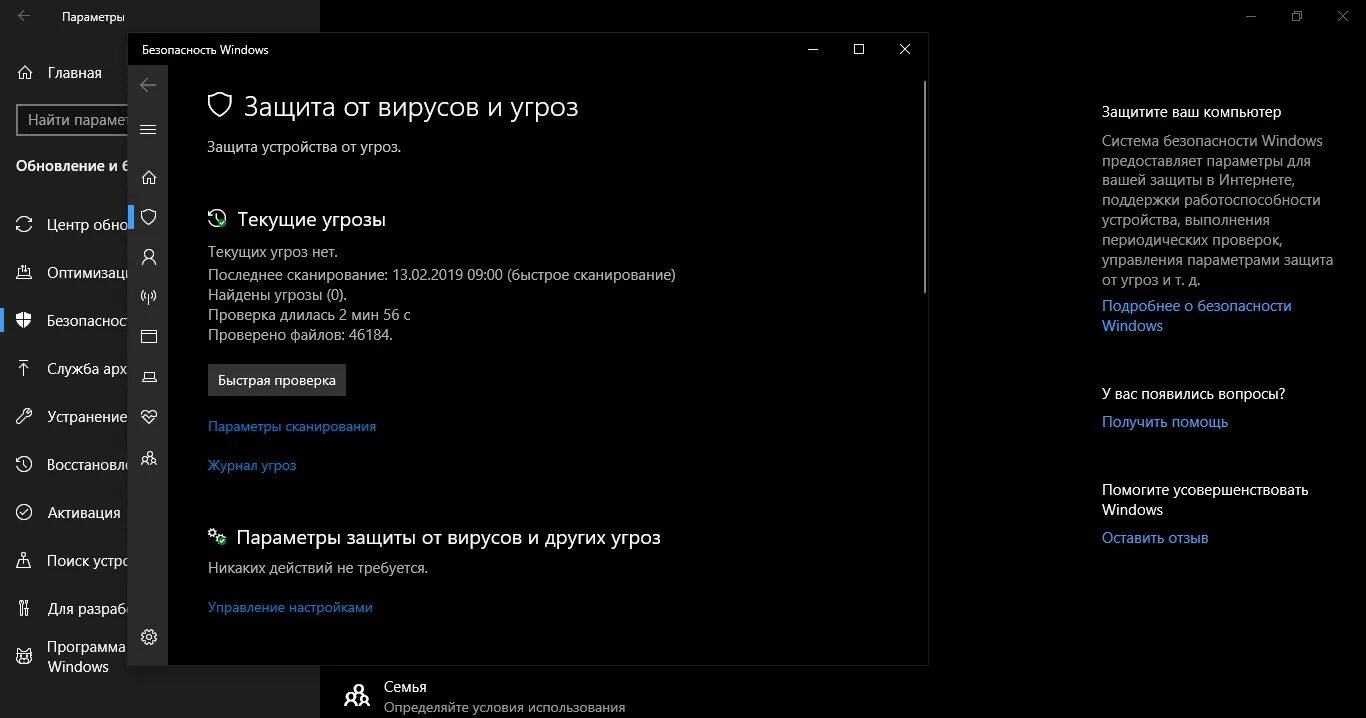Click the Семья people icon in Settings window
This screenshot has width=1366, height=718.
coord(356,696)
